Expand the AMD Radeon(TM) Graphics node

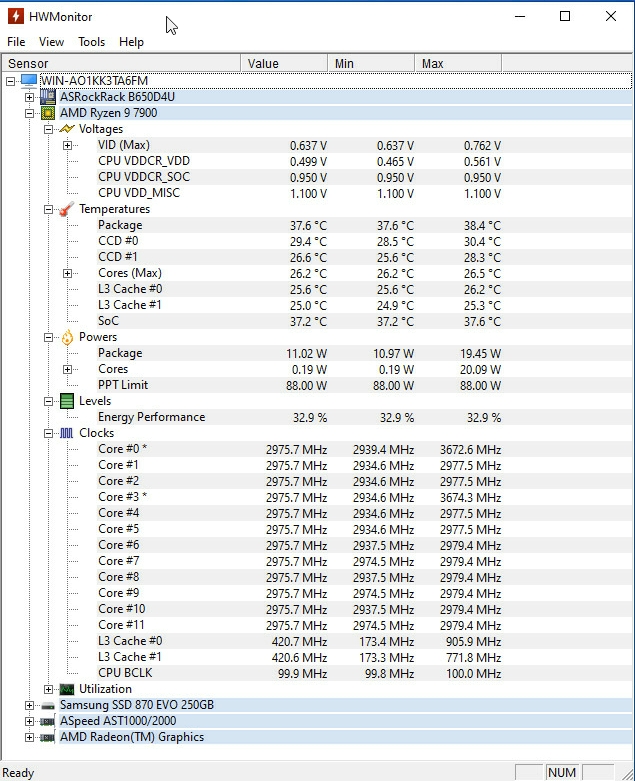coord(29,738)
